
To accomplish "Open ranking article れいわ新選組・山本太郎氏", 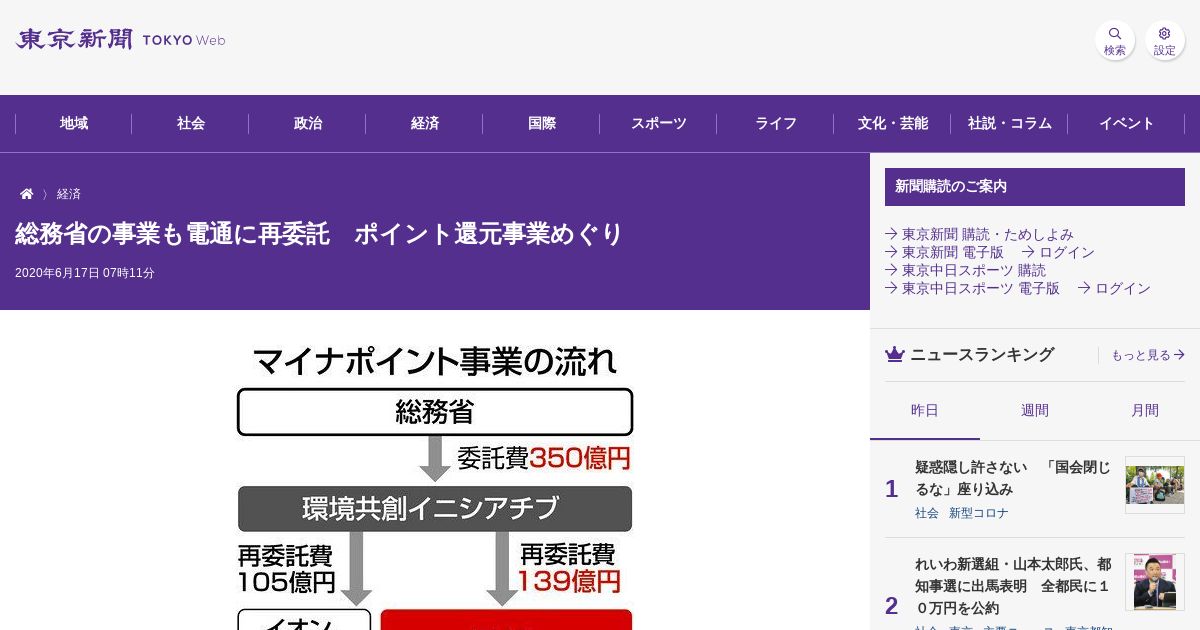I will pos(1012,586).
